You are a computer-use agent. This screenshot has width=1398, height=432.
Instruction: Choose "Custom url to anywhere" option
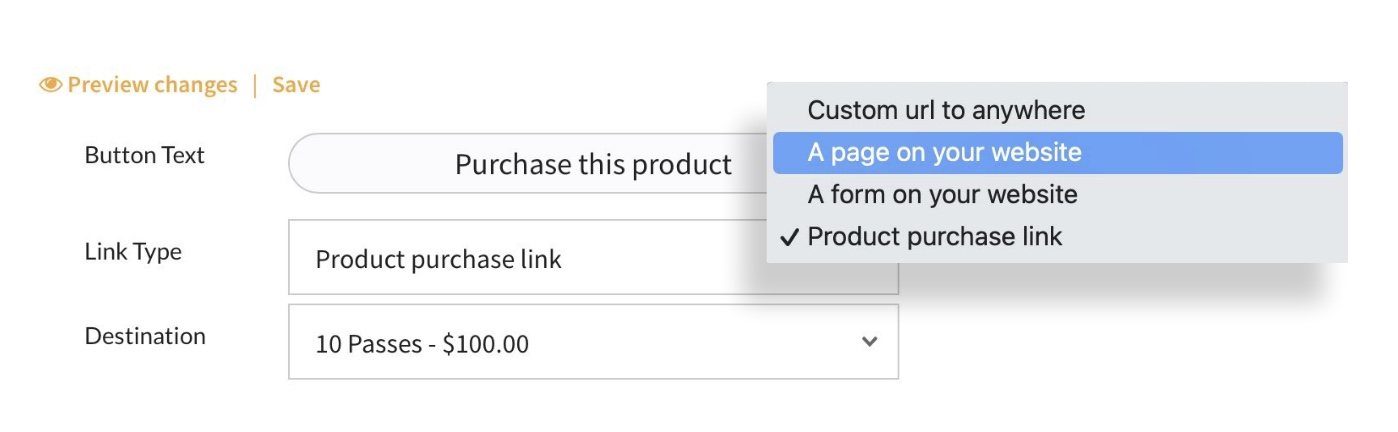(x=946, y=110)
